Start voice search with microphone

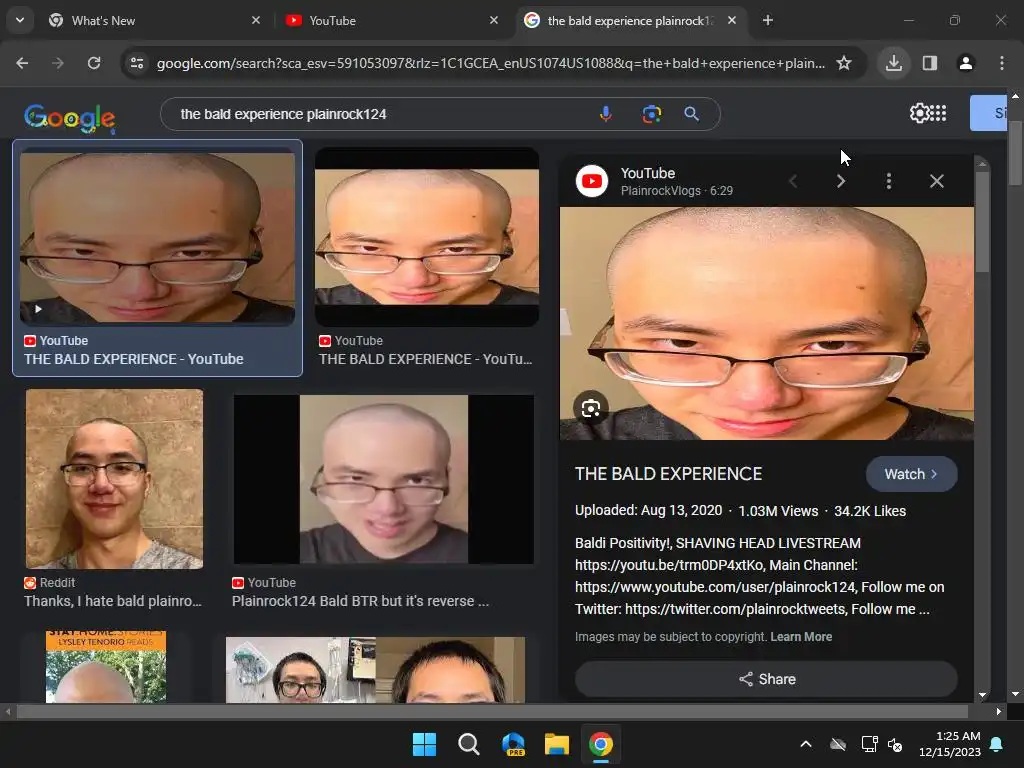(x=606, y=114)
